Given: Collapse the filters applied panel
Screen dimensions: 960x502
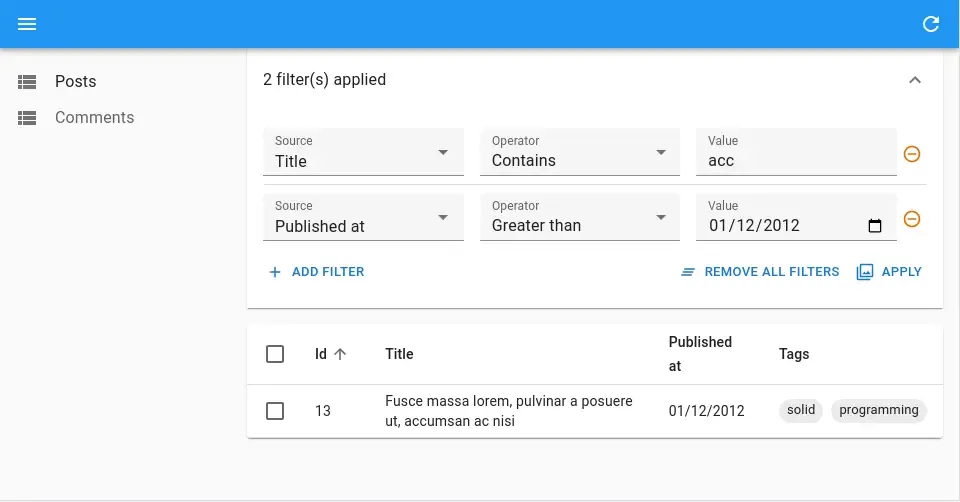Looking at the screenshot, I should [x=914, y=80].
